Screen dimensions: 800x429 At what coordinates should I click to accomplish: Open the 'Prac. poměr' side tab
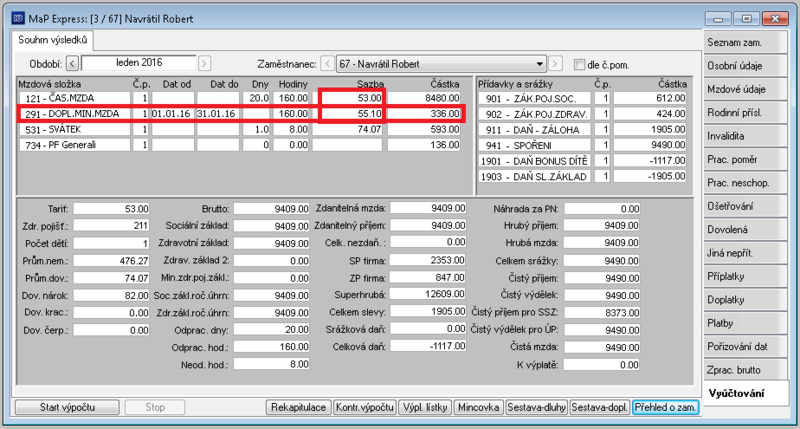[x=744, y=160]
